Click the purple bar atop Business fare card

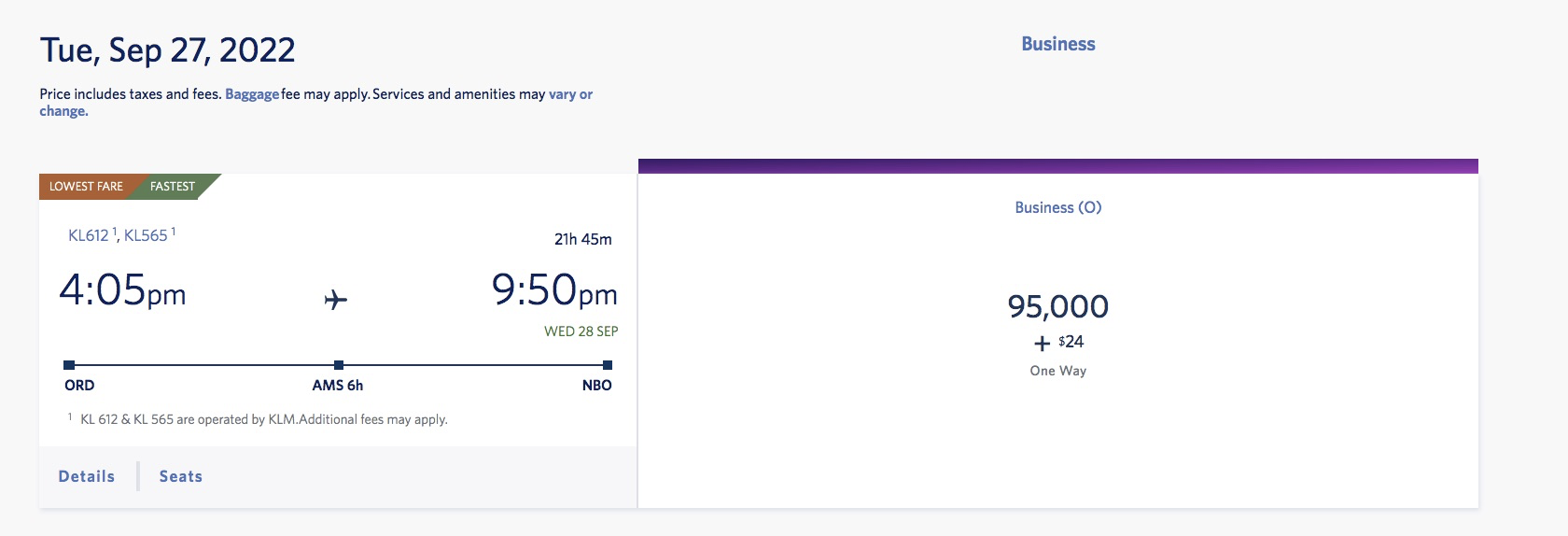click(x=1057, y=166)
